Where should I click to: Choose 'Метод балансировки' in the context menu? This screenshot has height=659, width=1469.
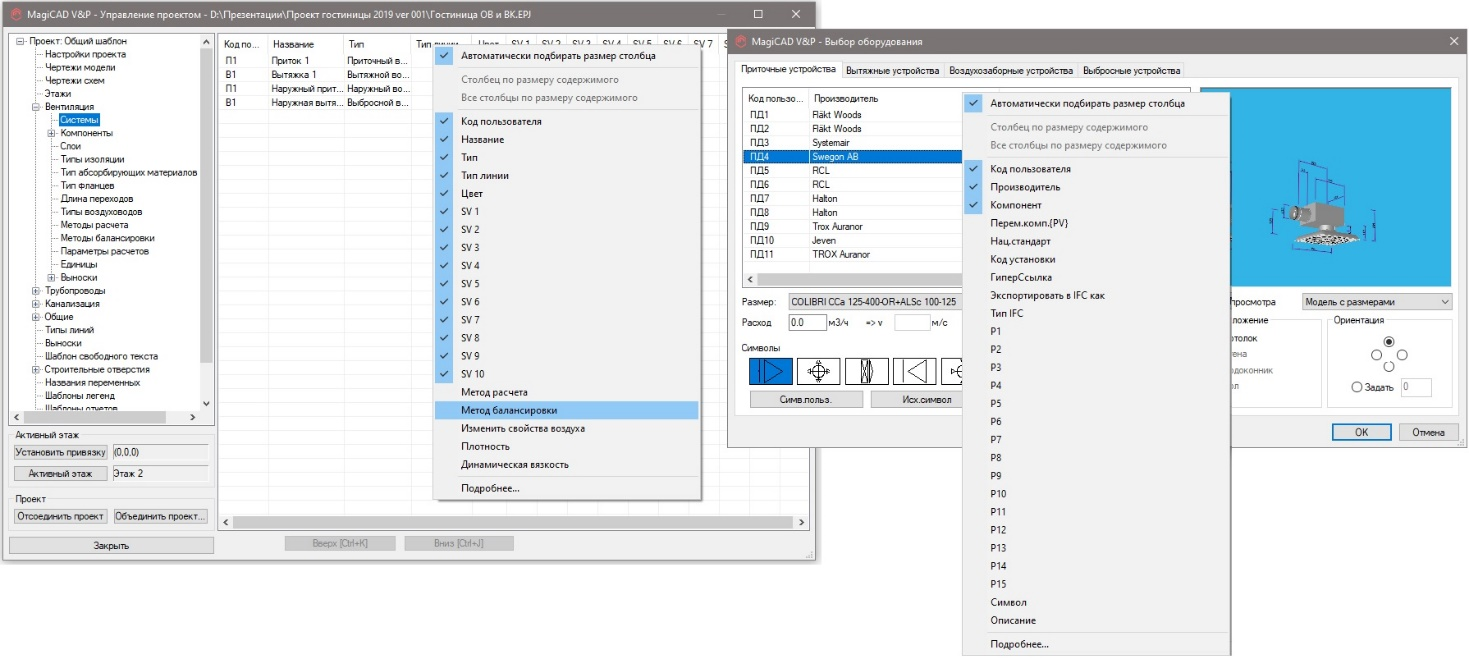[509, 410]
